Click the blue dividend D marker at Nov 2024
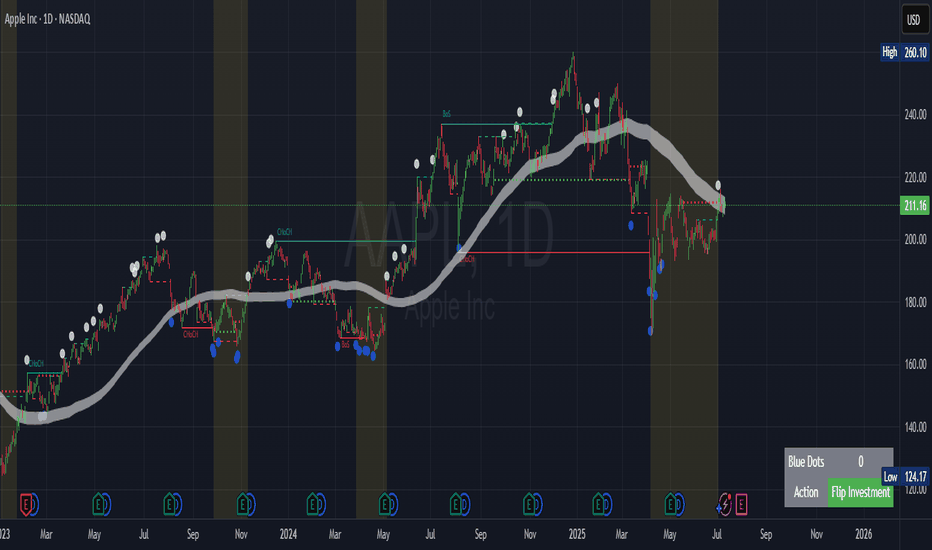932x550 pixels. (x=537, y=505)
